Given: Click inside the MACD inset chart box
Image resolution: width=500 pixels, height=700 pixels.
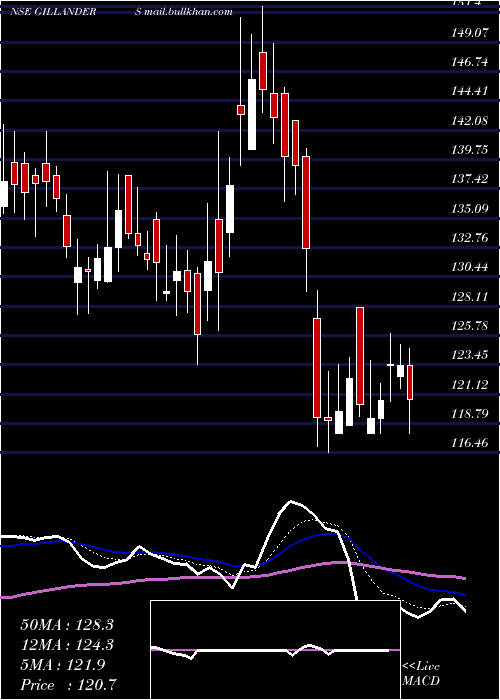Looking at the screenshot, I should [275, 650].
